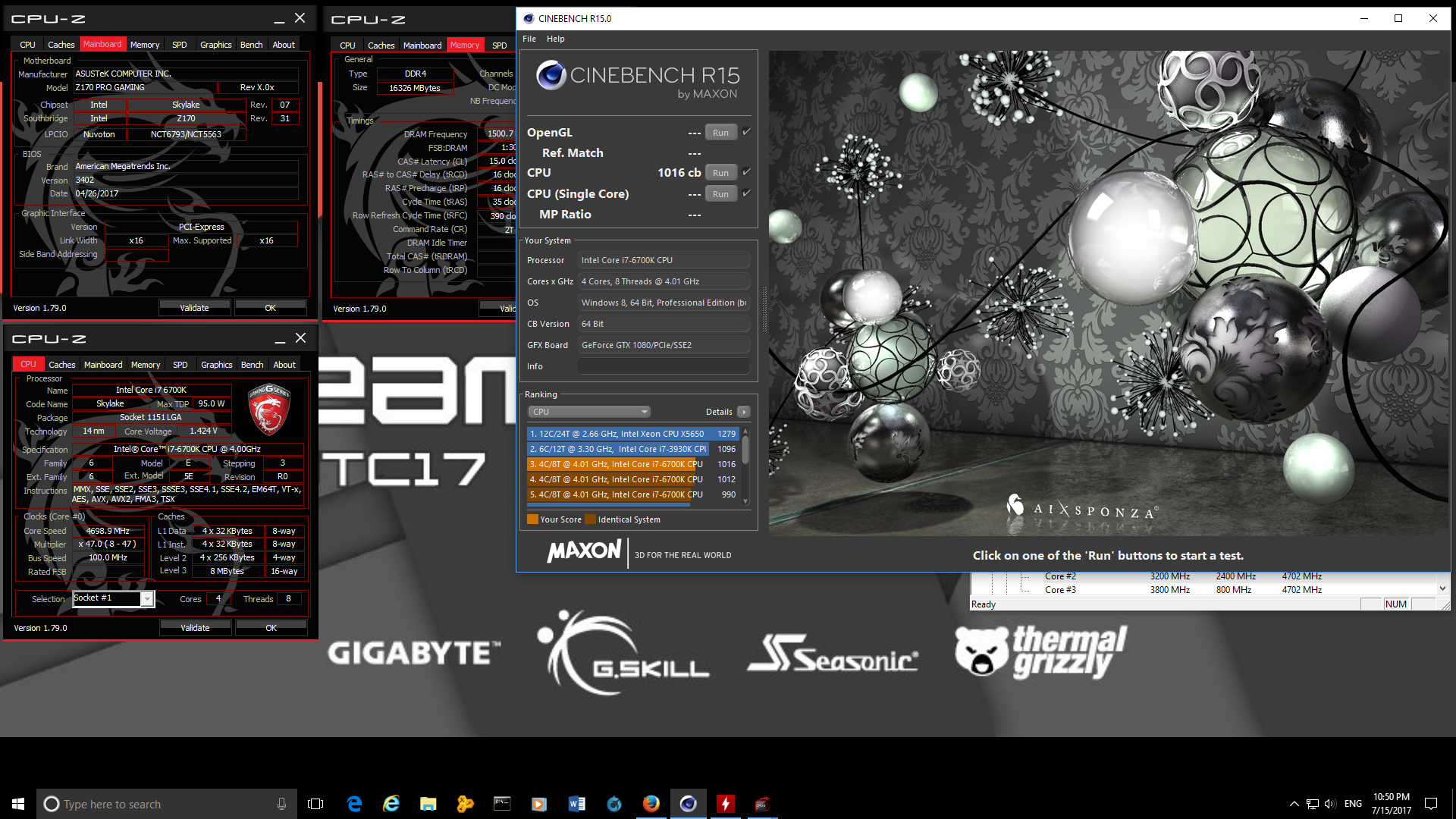
Task: Click the taskbar clock showing 10:50 PM
Action: pos(1392,804)
